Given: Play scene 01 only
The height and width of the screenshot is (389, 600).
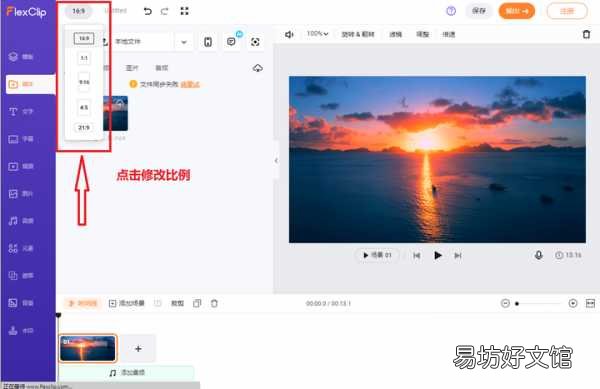Looking at the screenshot, I should click(x=377, y=255).
